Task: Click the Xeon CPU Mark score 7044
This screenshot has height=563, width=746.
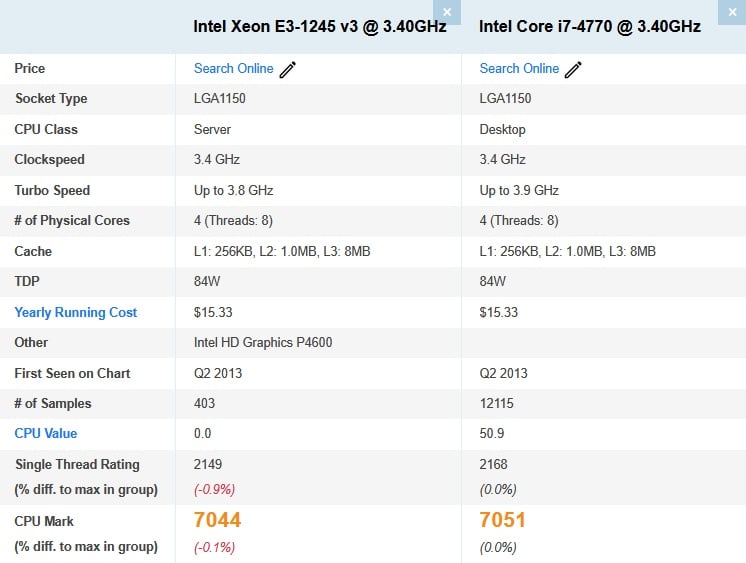Action: click(x=217, y=520)
